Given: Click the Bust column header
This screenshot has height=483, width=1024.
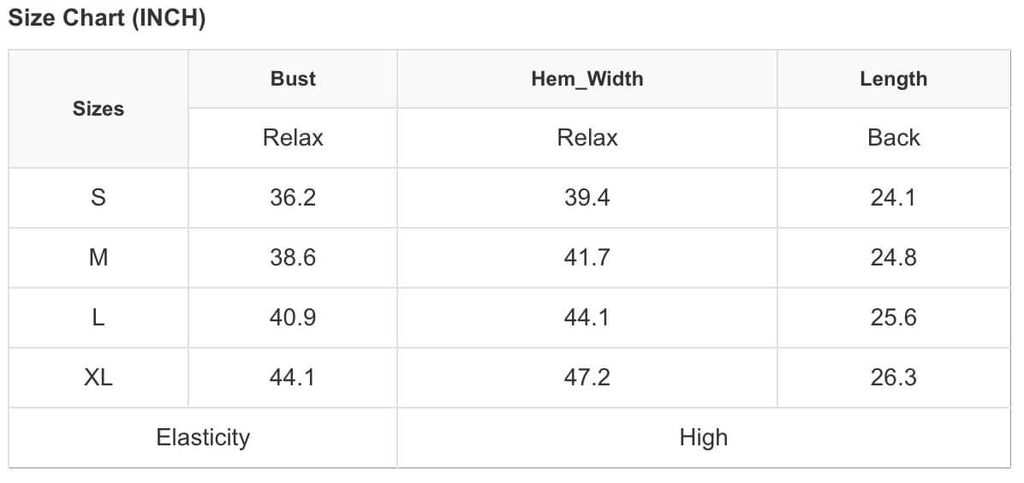Looking at the screenshot, I should pos(293,79).
